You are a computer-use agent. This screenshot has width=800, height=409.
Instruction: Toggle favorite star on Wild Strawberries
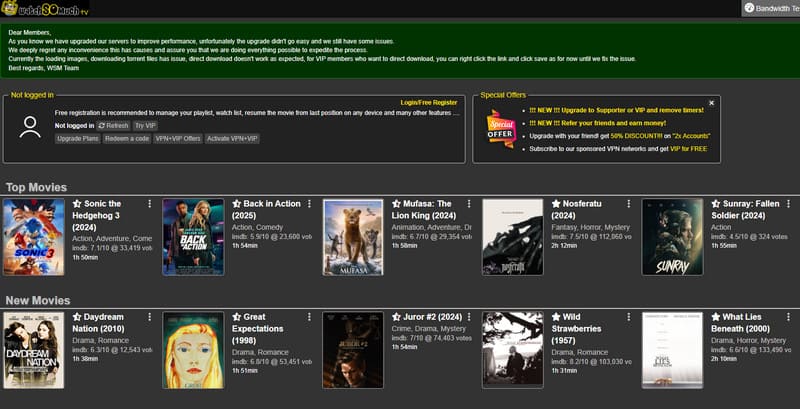557,317
